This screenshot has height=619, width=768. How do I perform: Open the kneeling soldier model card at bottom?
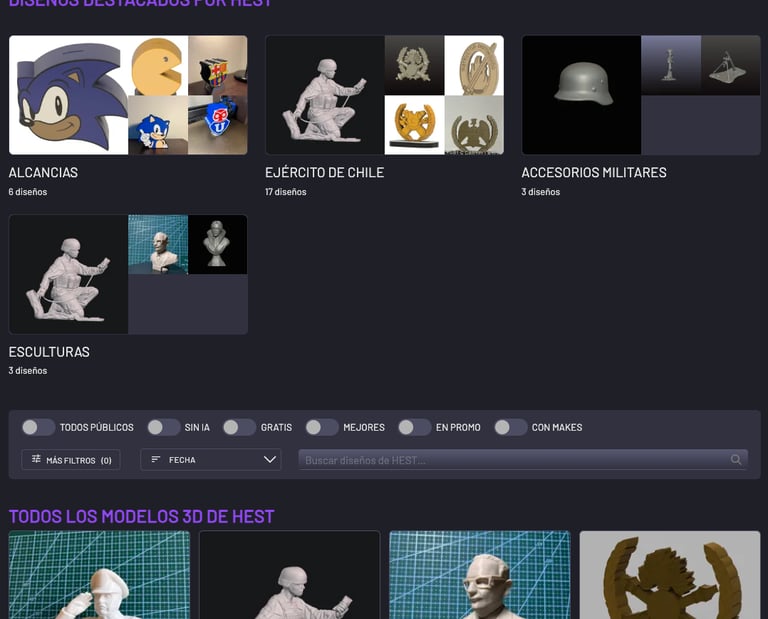coord(289,575)
